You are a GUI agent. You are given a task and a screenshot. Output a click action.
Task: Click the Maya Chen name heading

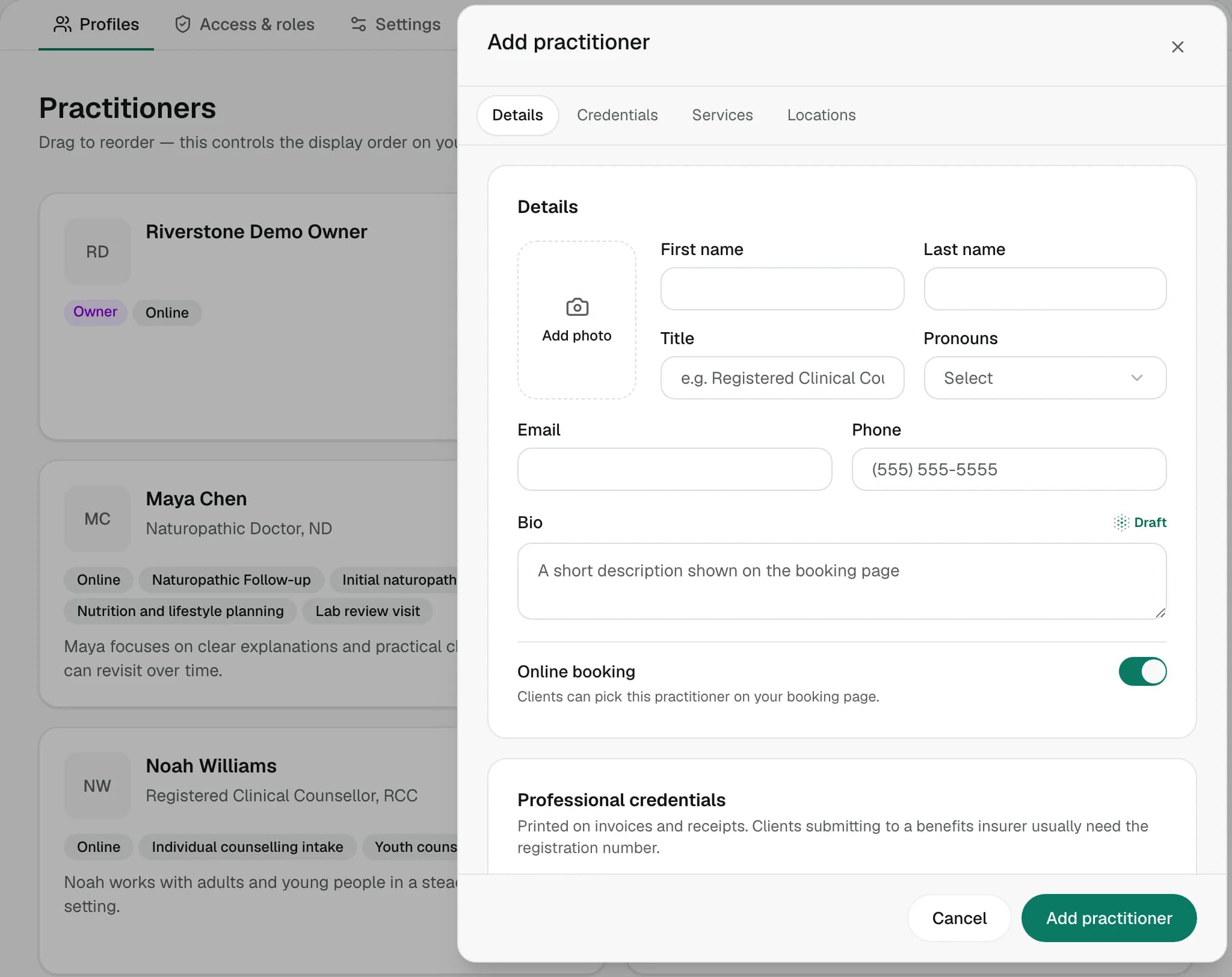point(196,499)
